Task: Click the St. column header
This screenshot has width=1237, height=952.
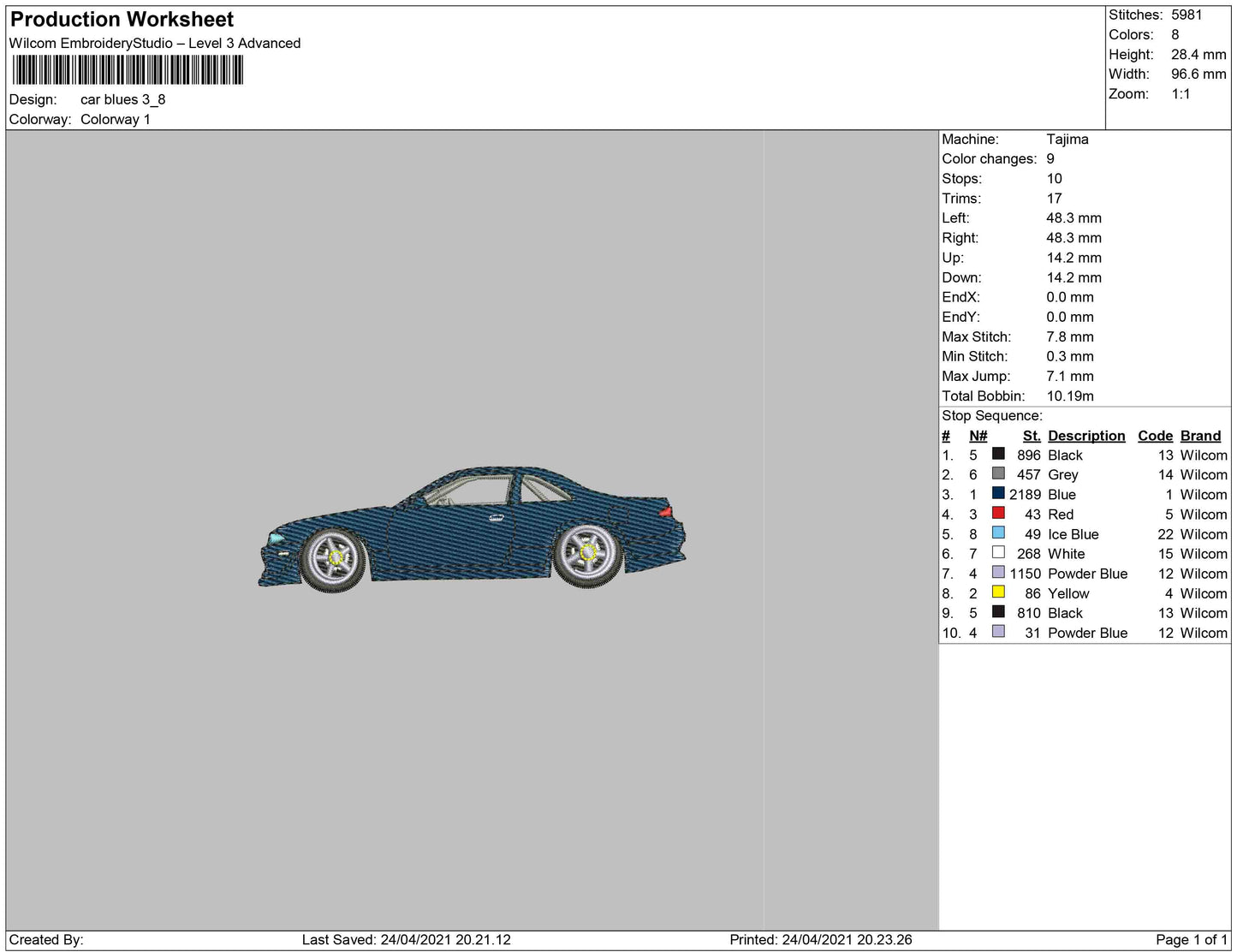Action: tap(1031, 436)
